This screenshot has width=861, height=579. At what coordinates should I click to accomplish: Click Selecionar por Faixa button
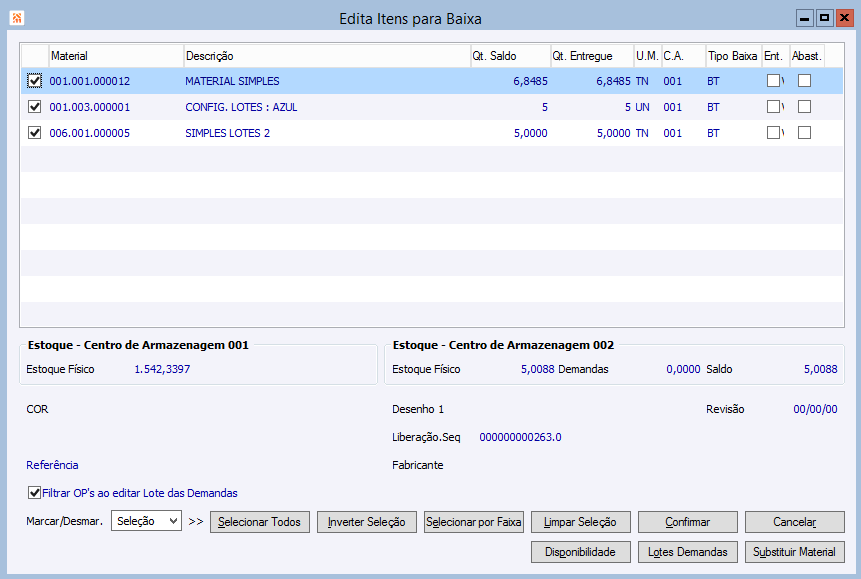point(474,522)
